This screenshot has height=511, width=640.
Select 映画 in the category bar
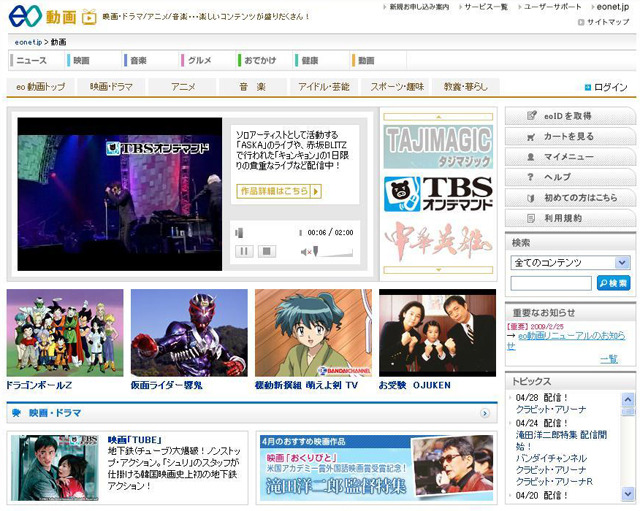point(81,60)
